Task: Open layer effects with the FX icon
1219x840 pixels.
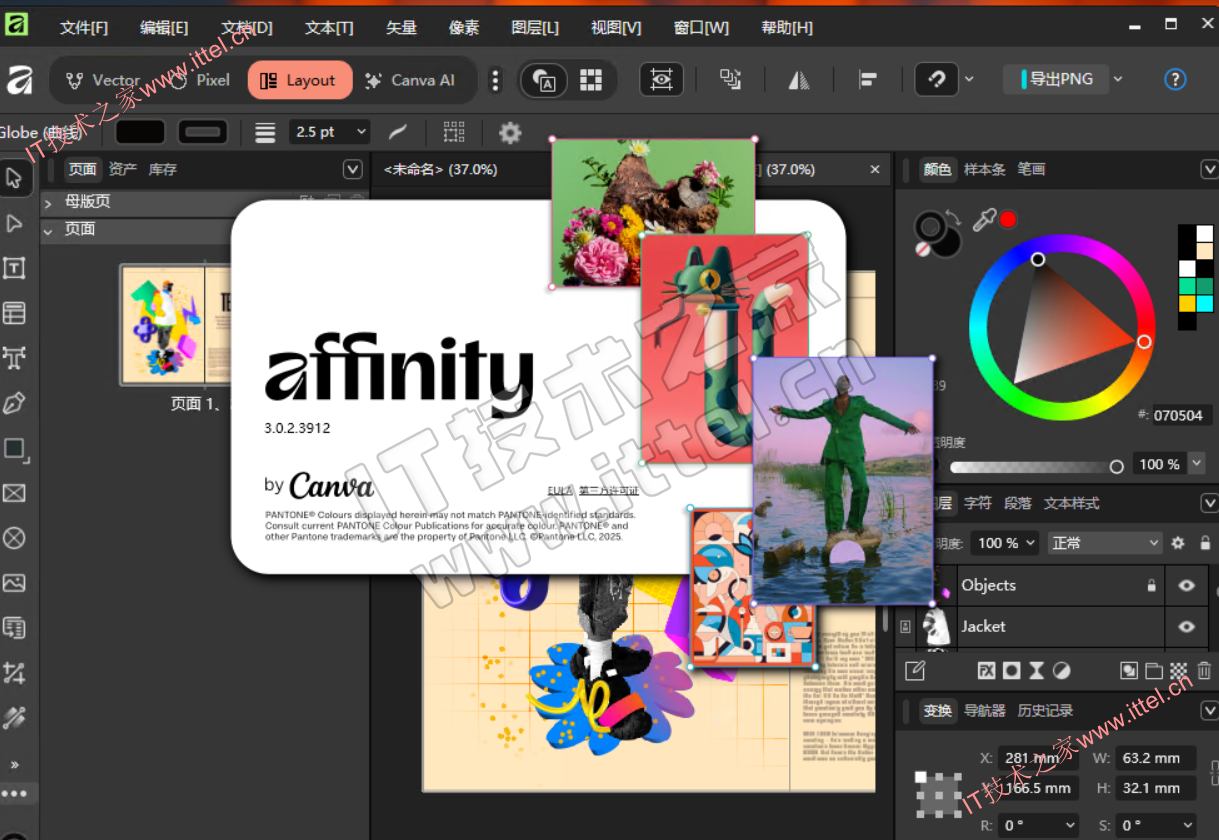Action: [986, 671]
